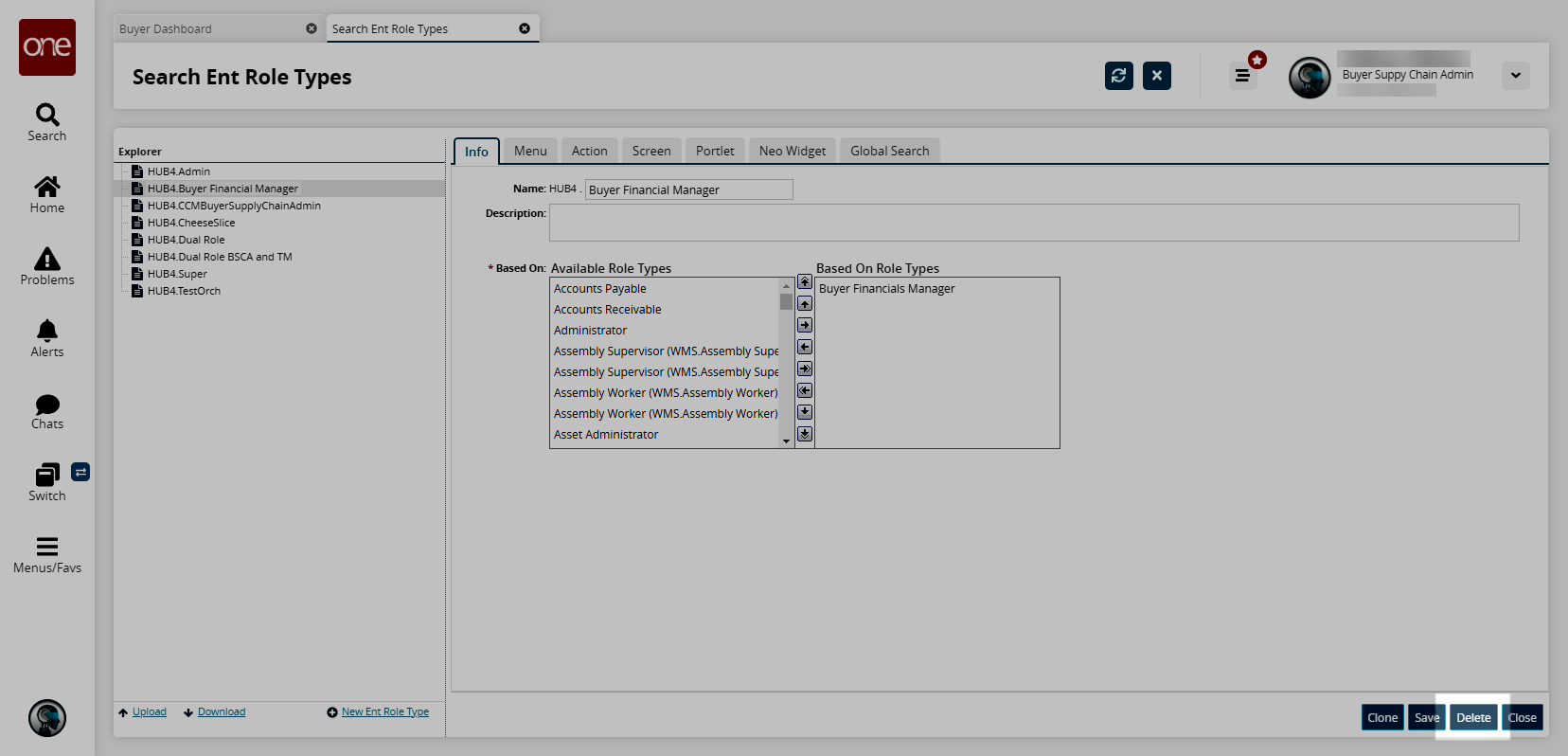This screenshot has height=756, width=1568.
Task: Click the move-to-top arrow button
Action: [805, 282]
